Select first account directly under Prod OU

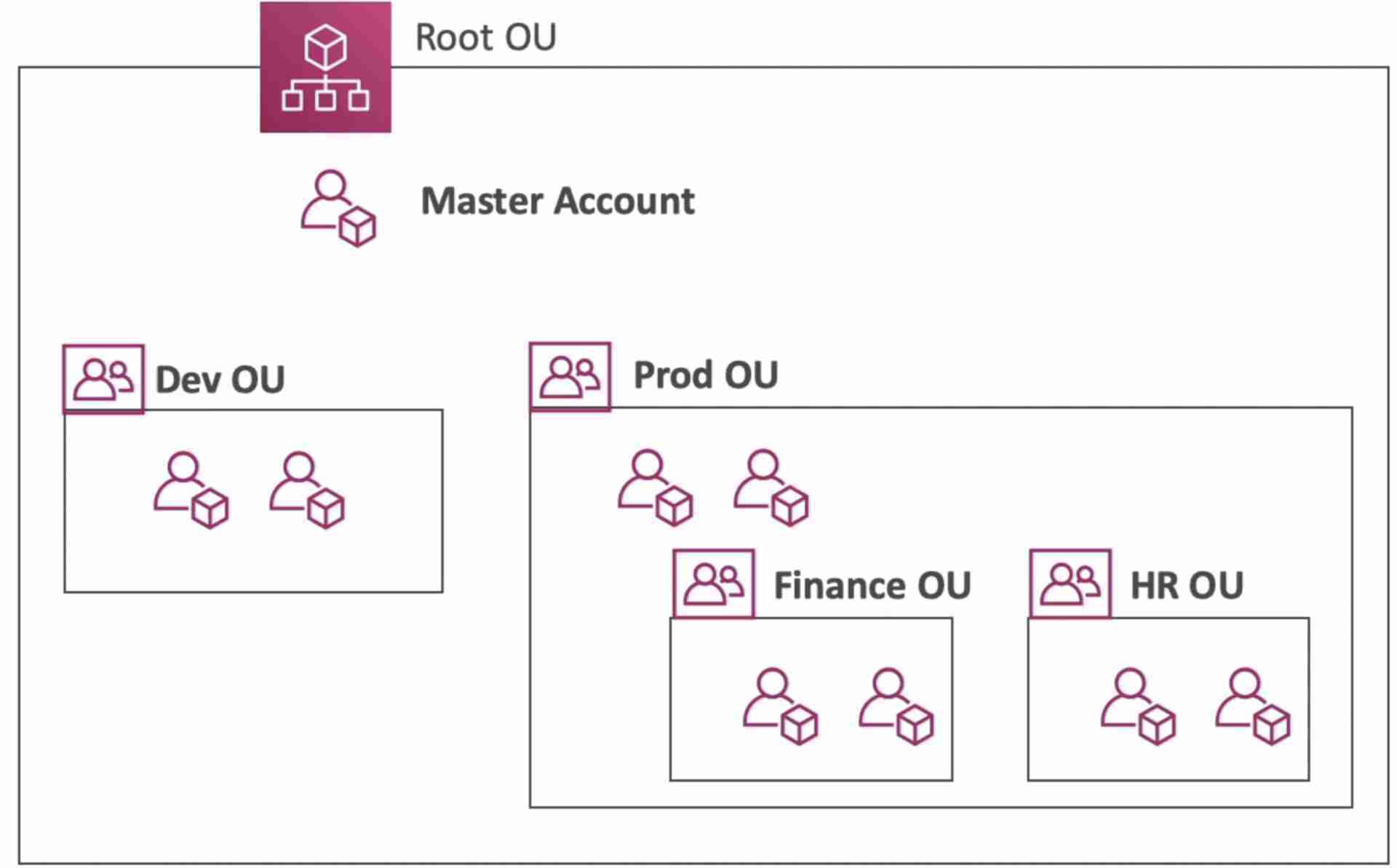pos(656,487)
